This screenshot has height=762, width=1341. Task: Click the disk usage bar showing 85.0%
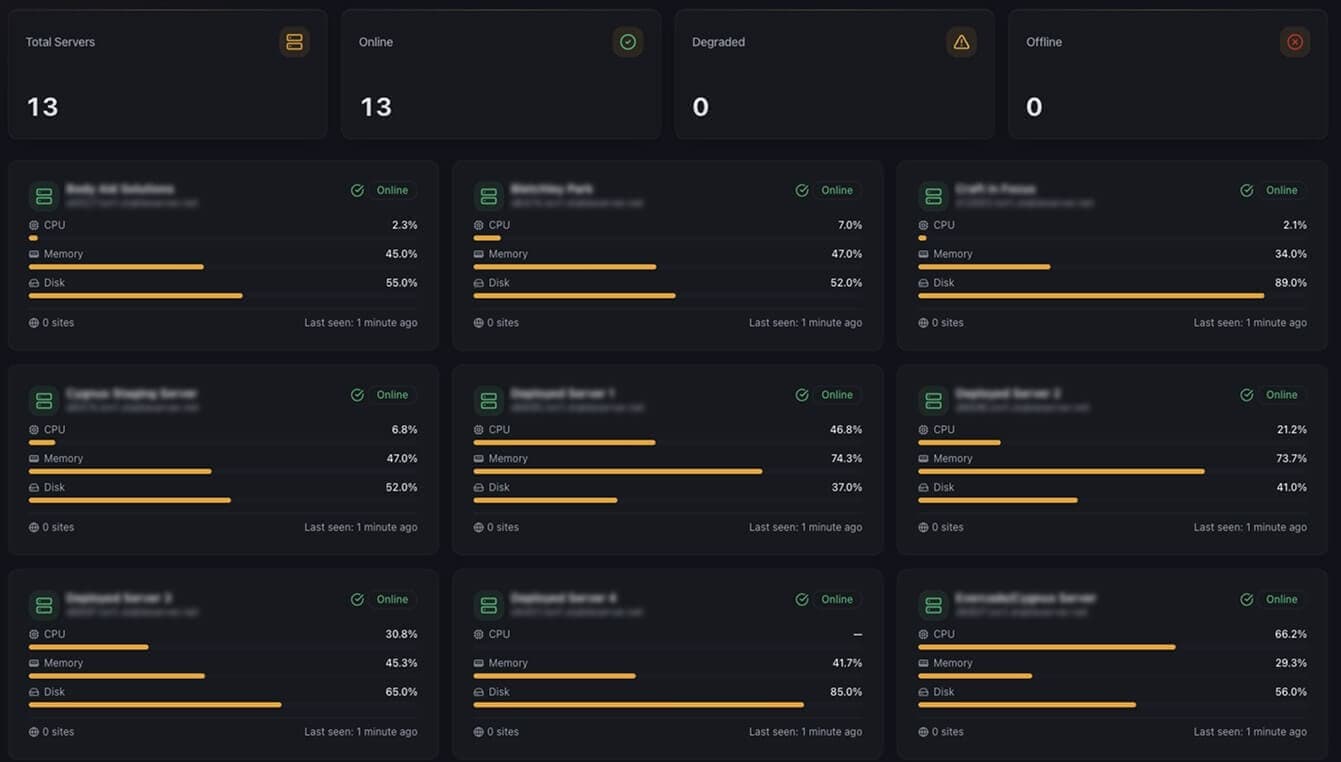[x=668, y=705]
